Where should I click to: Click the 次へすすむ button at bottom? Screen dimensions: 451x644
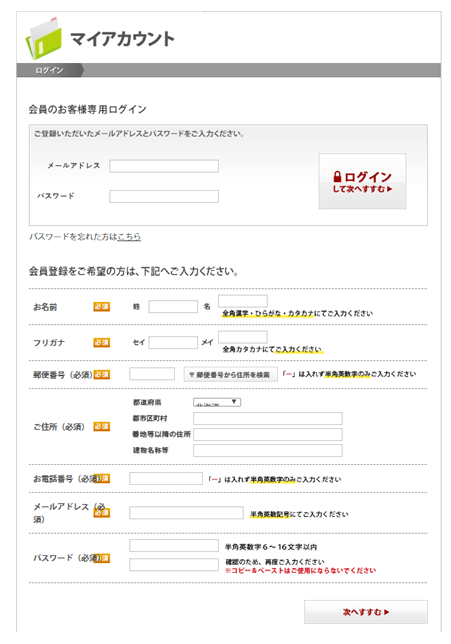click(366, 612)
